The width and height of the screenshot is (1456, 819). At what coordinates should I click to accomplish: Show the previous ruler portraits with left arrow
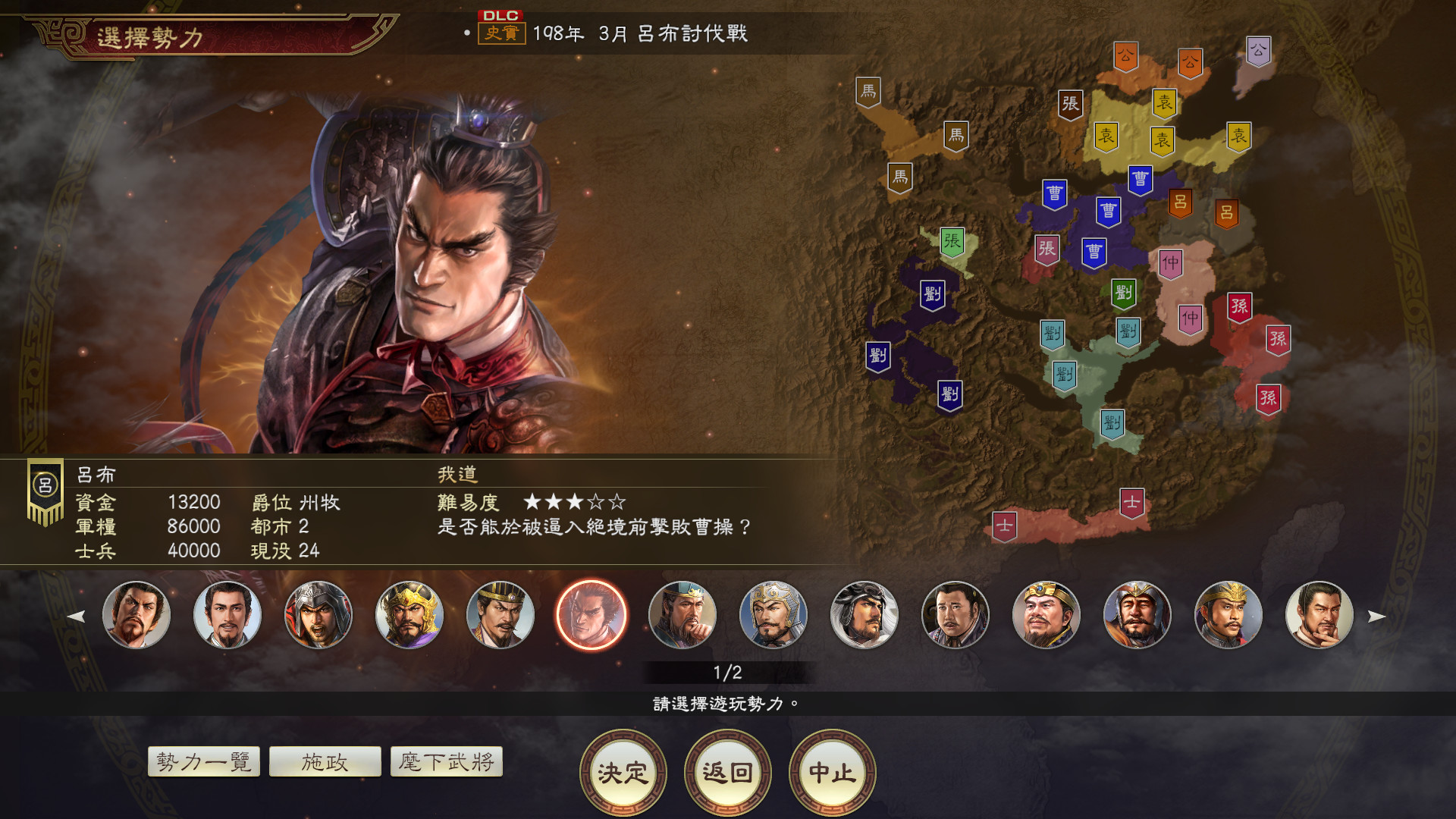coord(76,616)
